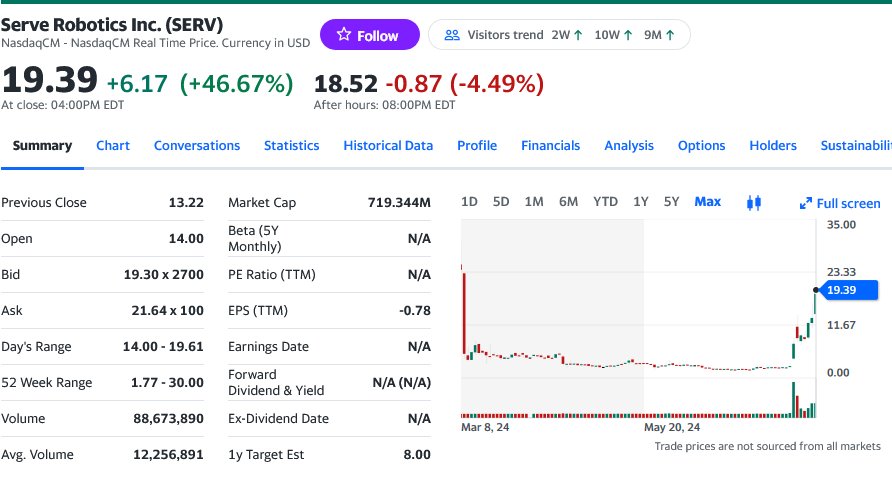892x481 pixels.
Task: Click Day's Range value 14.00 - 19.61
Action: 163,346
